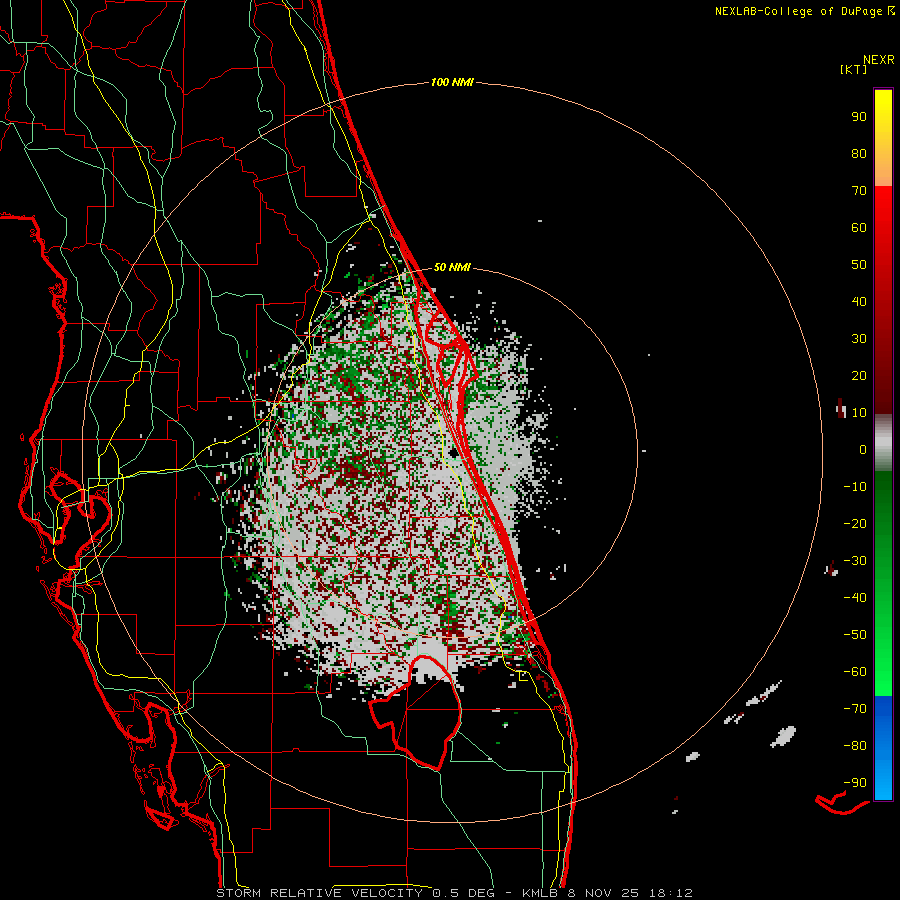The image size is (900, 900).
Task: Click the black radar site dot at center
Action: coord(453,453)
